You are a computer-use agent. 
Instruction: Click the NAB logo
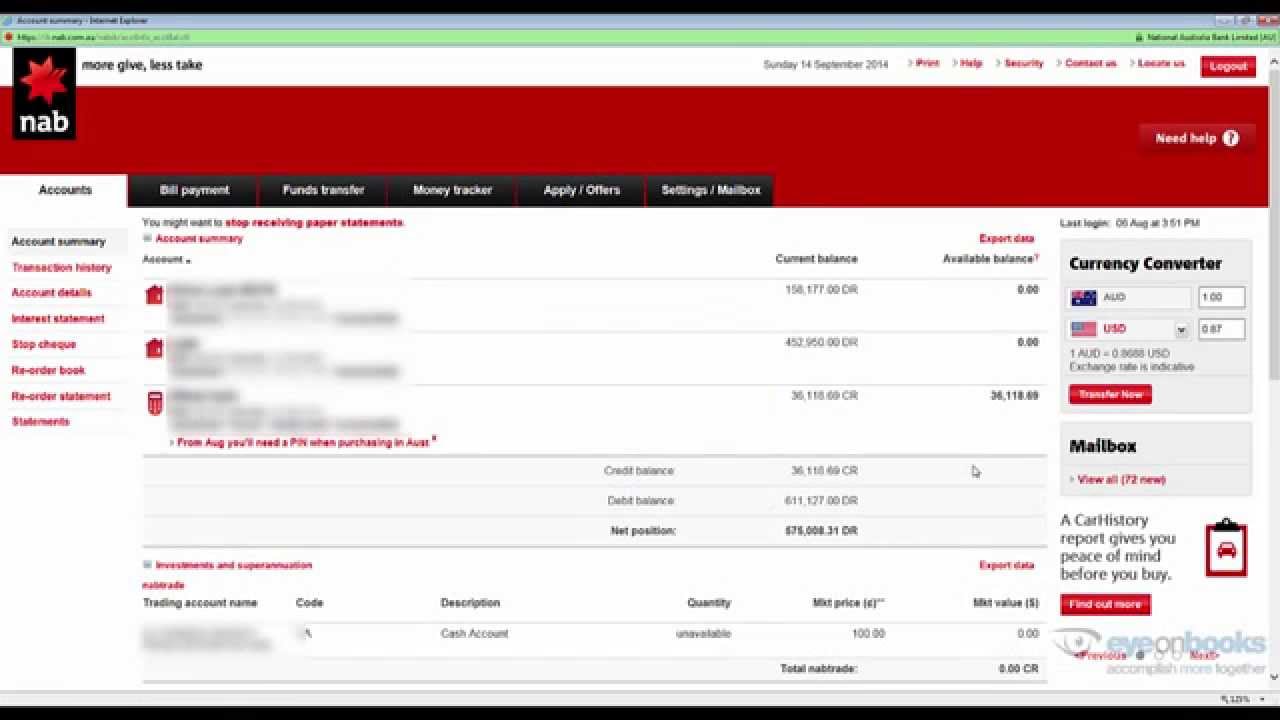click(x=44, y=93)
